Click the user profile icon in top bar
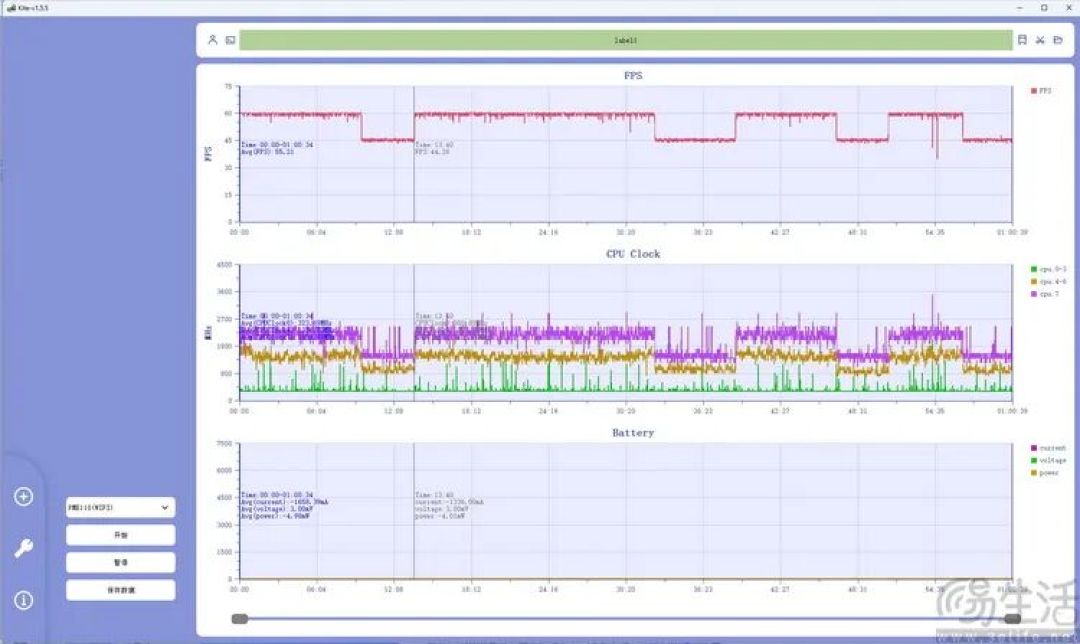Viewport: 1080px width, 644px height. point(213,40)
